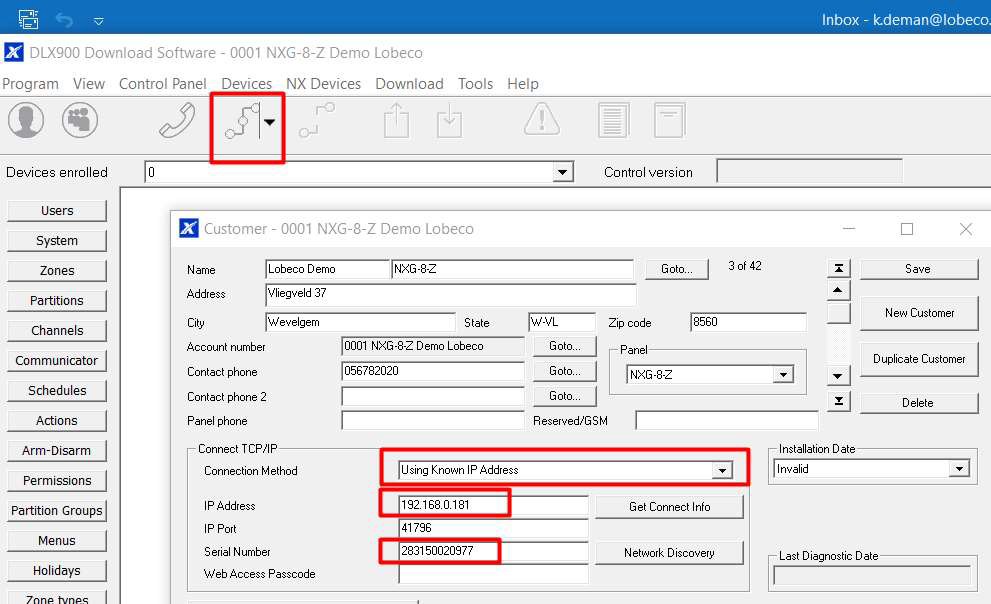Open the Help menu

click(523, 83)
